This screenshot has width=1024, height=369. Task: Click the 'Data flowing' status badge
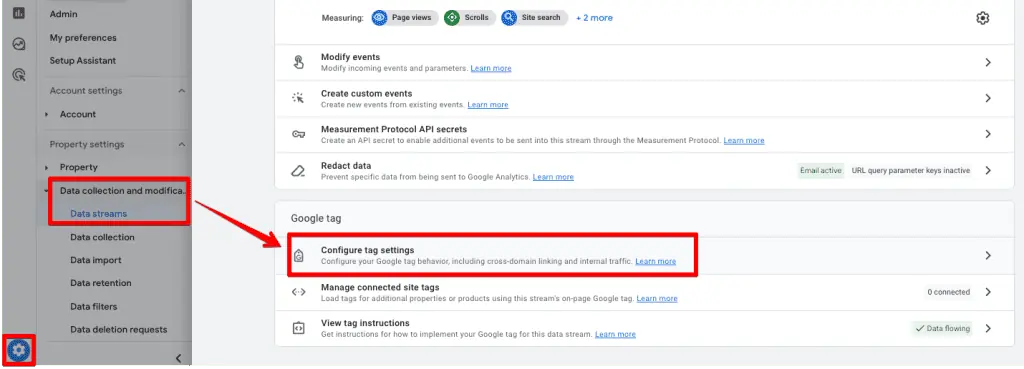942,329
